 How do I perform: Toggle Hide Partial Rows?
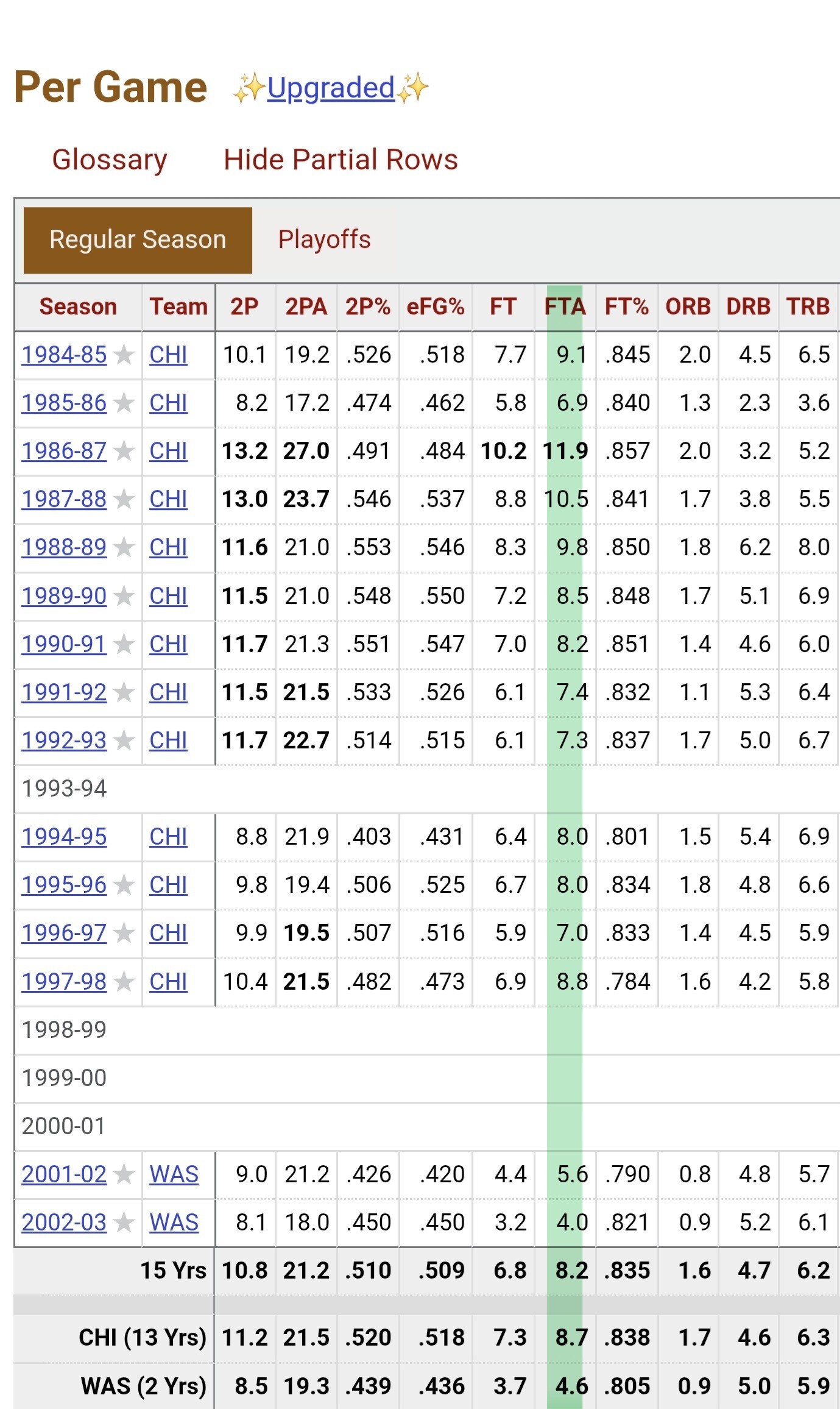pos(341,160)
